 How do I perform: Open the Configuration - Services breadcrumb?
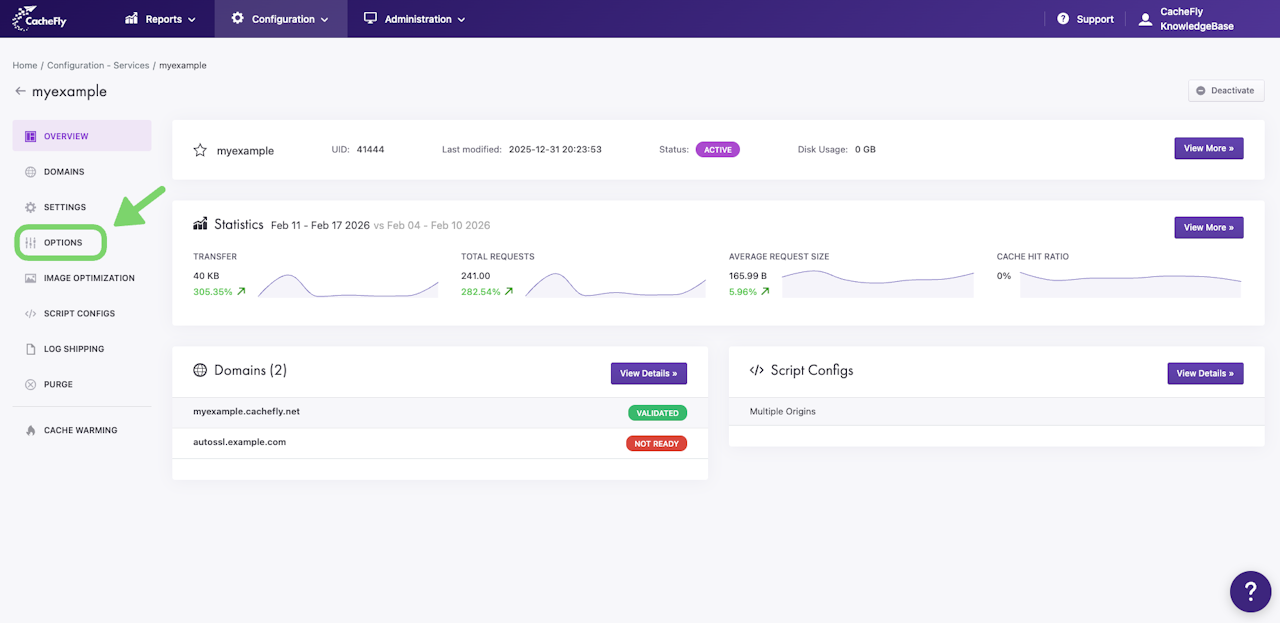coord(98,65)
